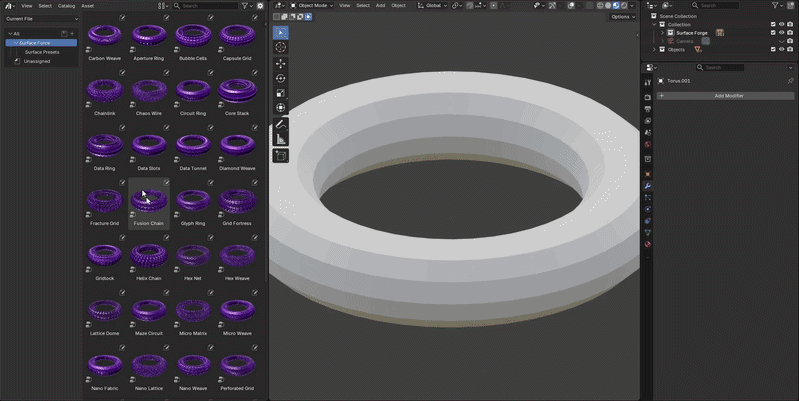Open the Add menu in viewport header

tap(380, 6)
